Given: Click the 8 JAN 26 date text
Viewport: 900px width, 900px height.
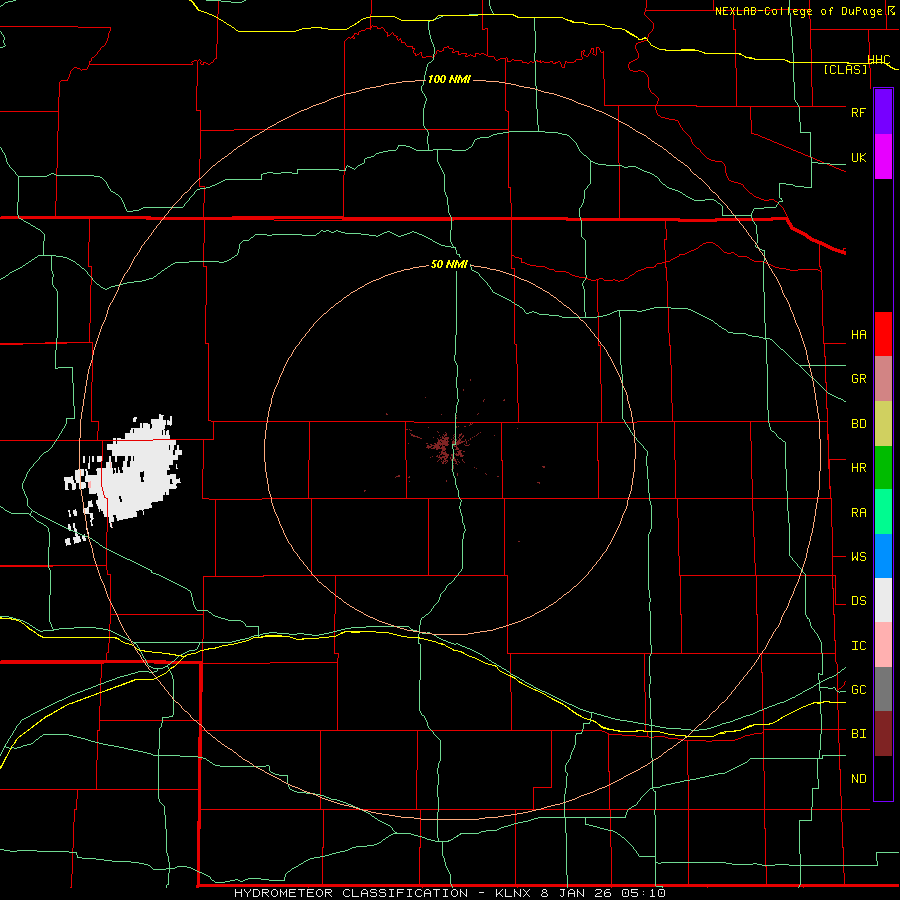Looking at the screenshot, I should 579,893.
